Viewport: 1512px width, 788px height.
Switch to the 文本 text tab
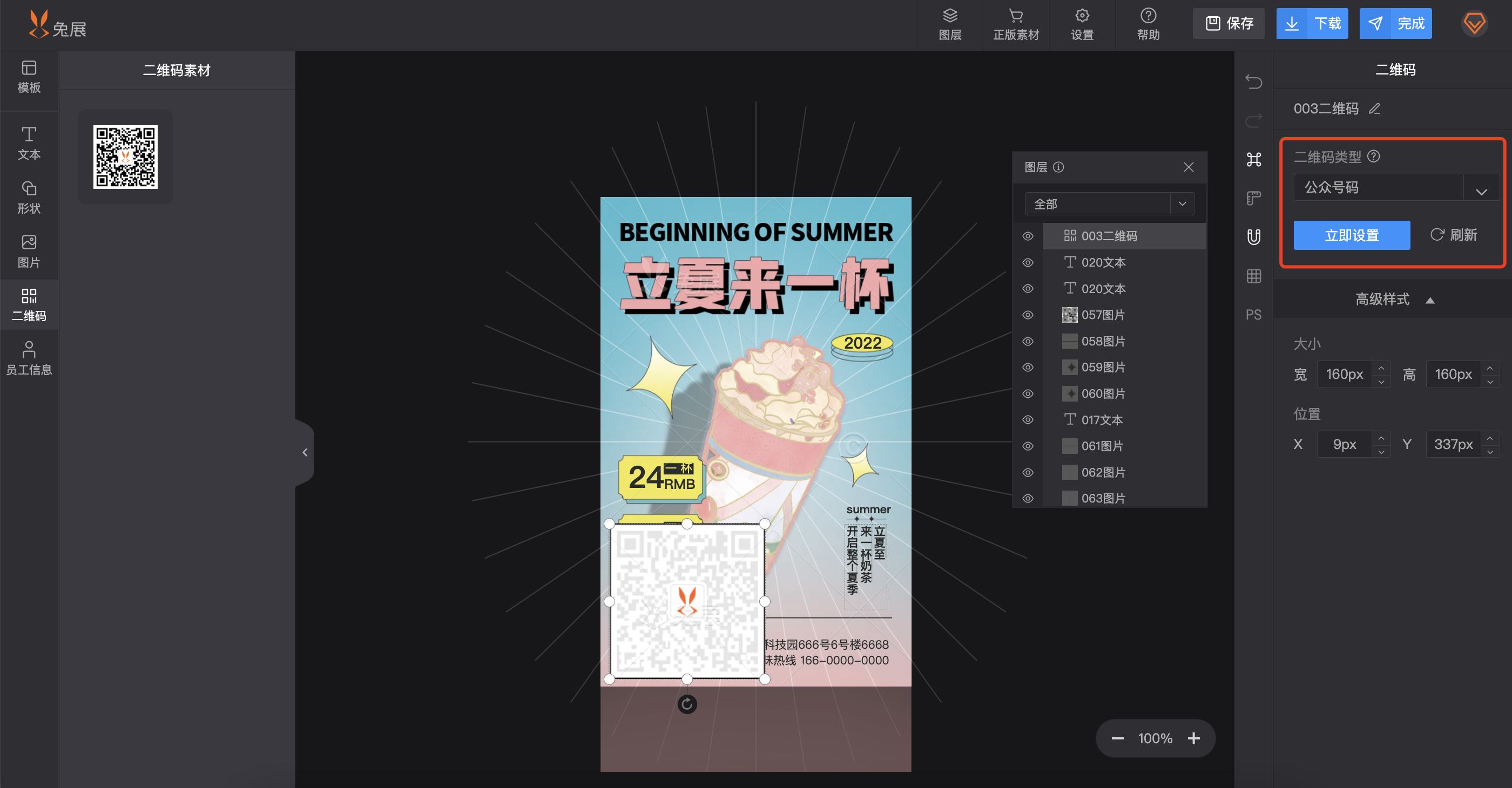[x=29, y=144]
